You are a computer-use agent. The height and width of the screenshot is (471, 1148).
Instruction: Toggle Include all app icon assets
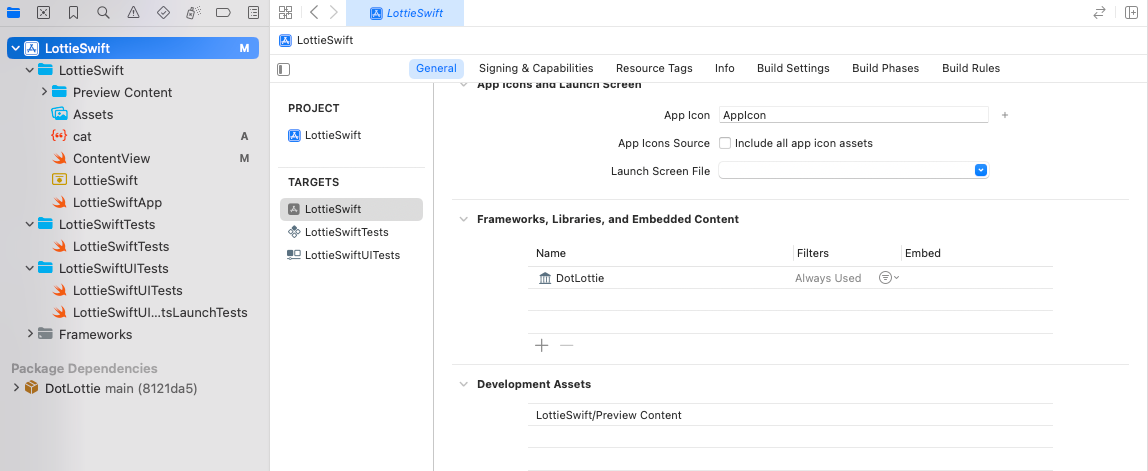[725, 143]
